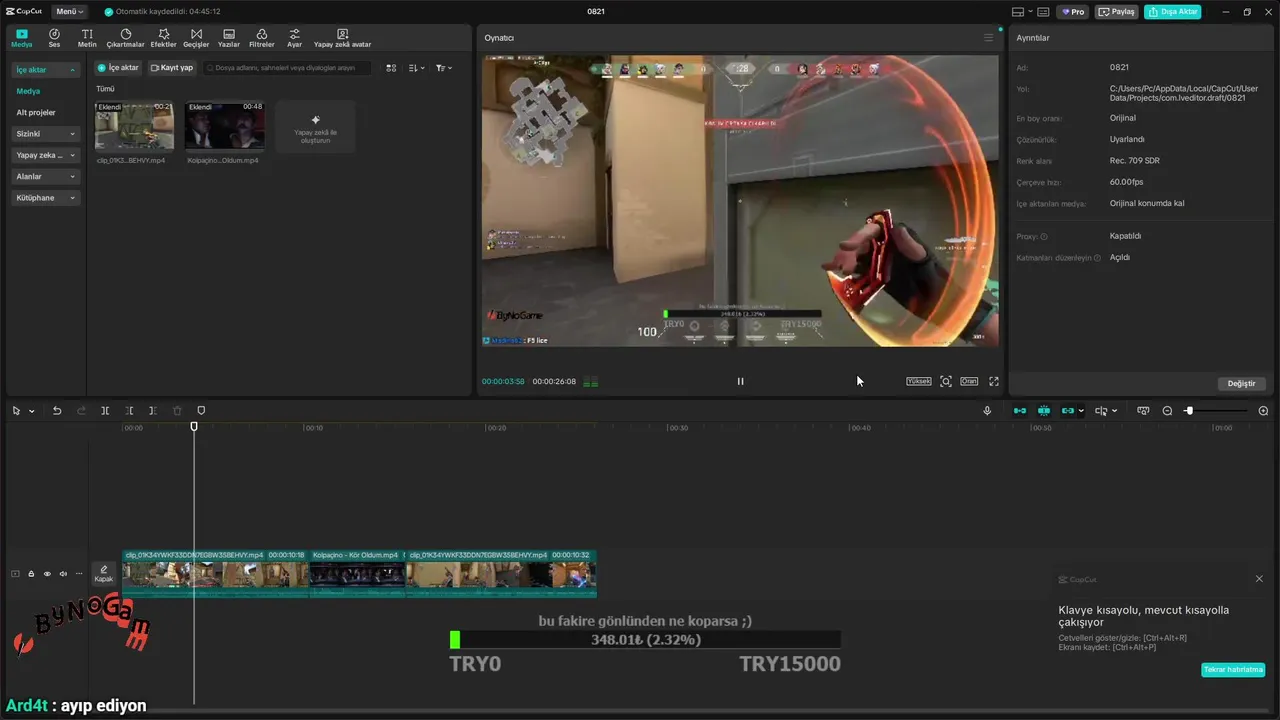This screenshot has height=720, width=1280.
Task: Select Alt projeler in the sidebar
Action: (x=36, y=112)
